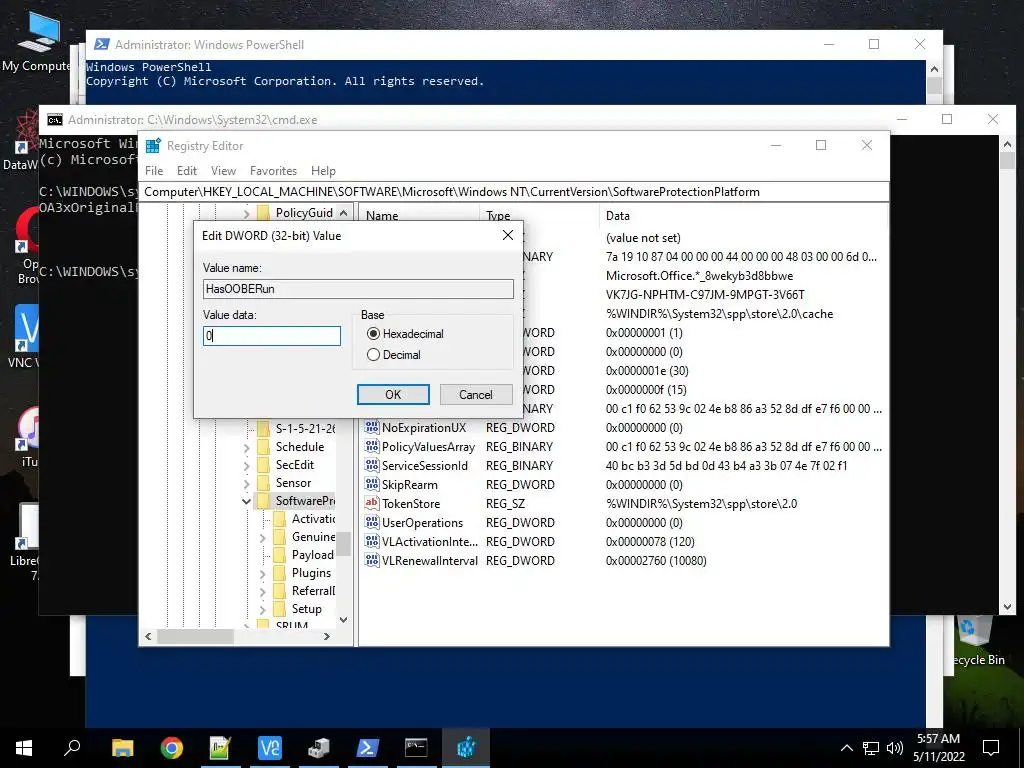Click the tree horizontal scrollbar thumb
The width and height of the screenshot is (1024, 768).
[x=195, y=636]
